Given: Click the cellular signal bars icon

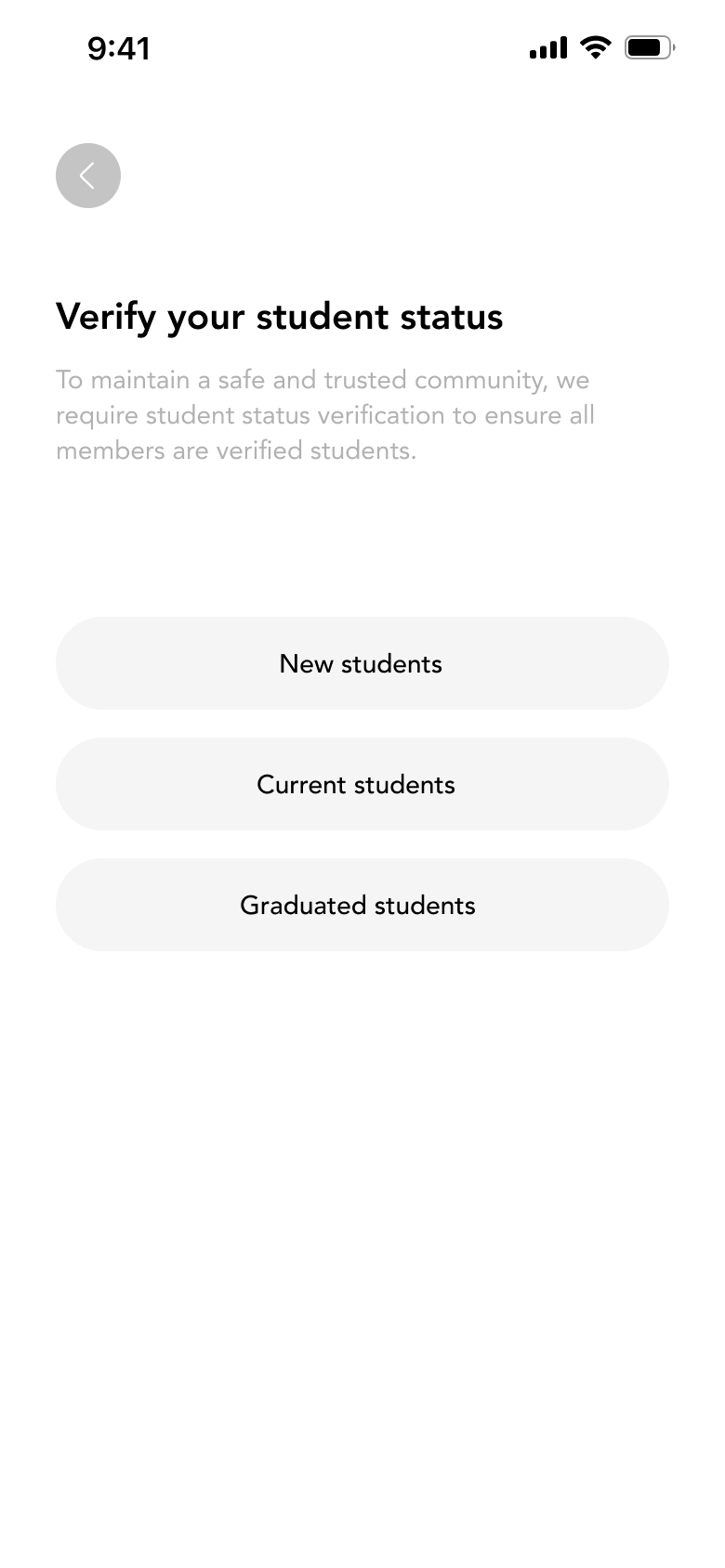Looking at the screenshot, I should tap(547, 47).
